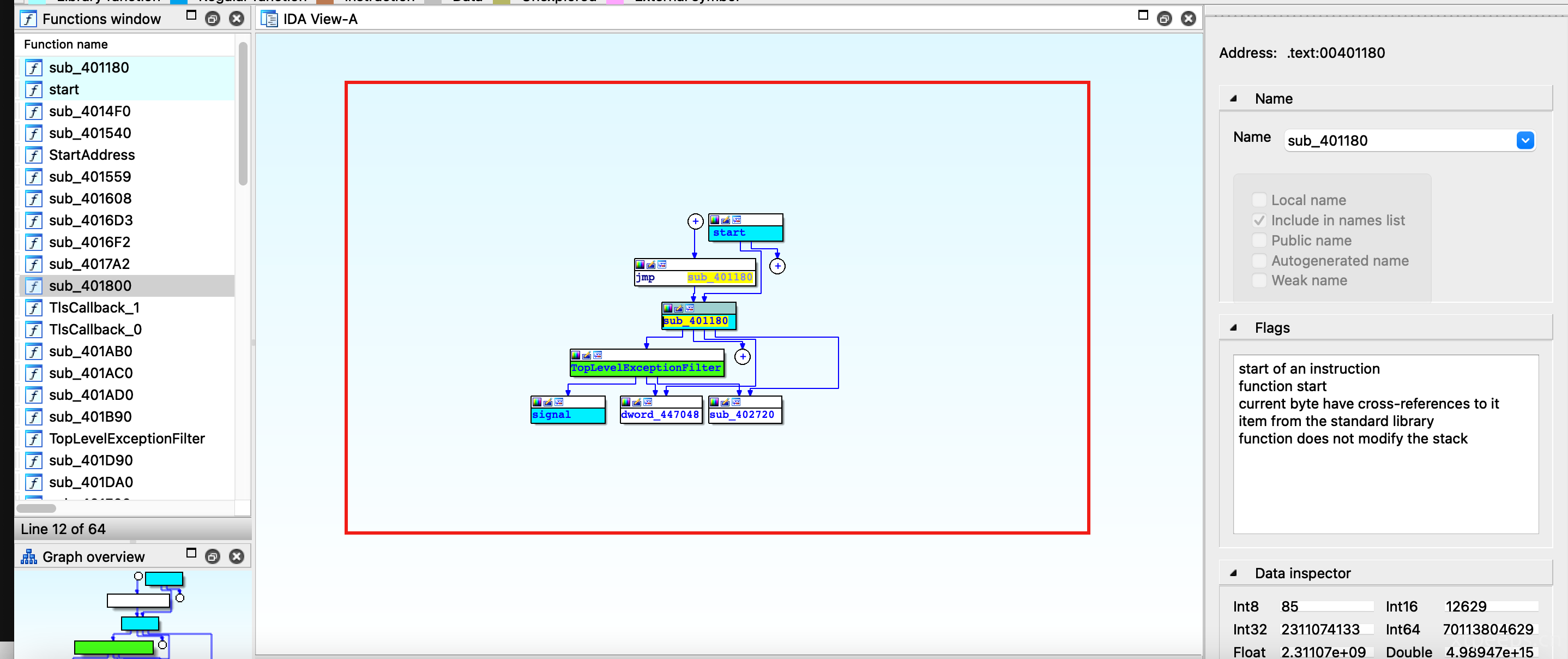Close the Functions window panel
The image size is (1568, 659).
click(237, 19)
